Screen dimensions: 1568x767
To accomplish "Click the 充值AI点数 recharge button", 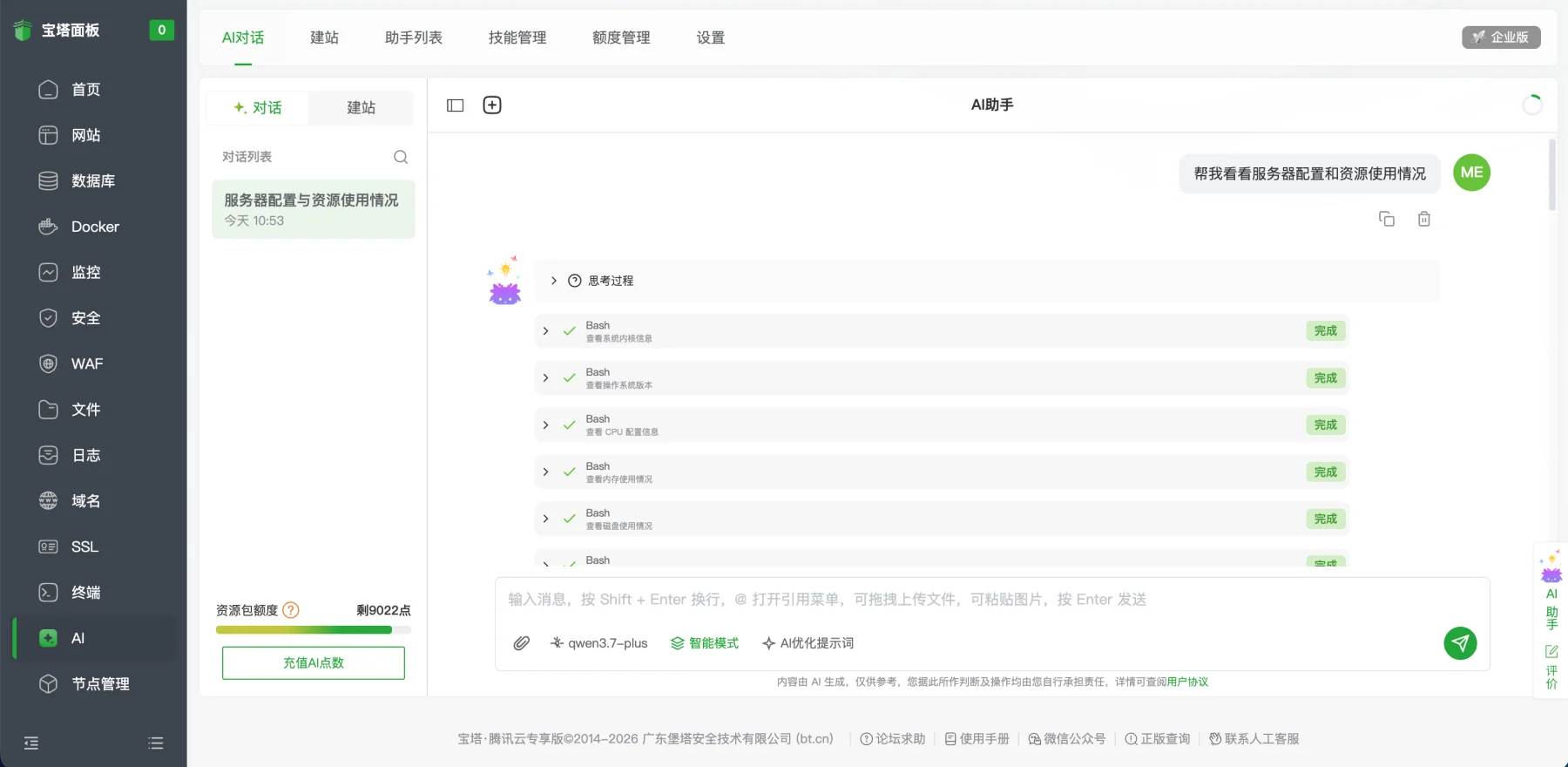I will [x=314, y=662].
